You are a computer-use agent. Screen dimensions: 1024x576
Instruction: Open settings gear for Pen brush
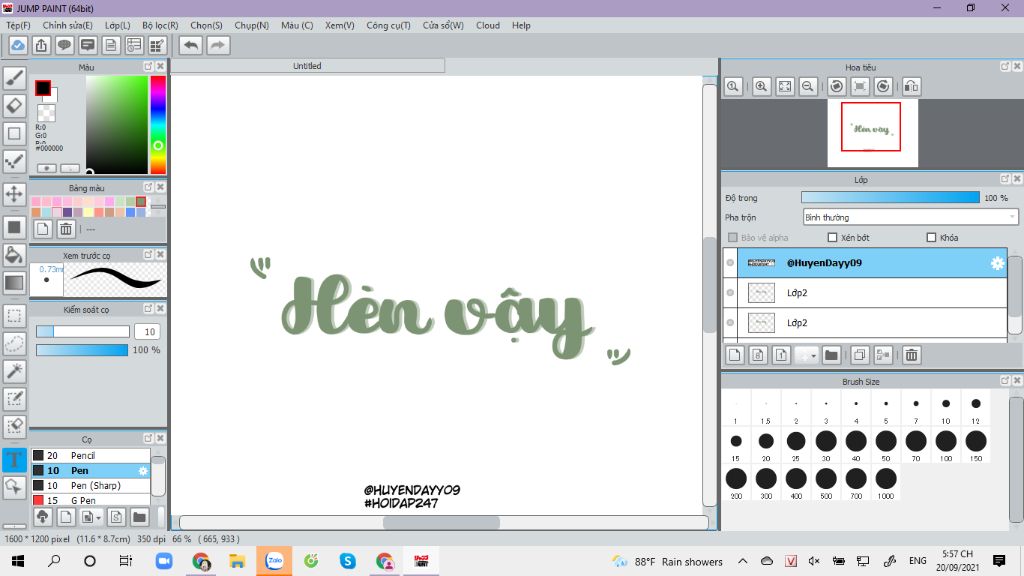click(143, 471)
